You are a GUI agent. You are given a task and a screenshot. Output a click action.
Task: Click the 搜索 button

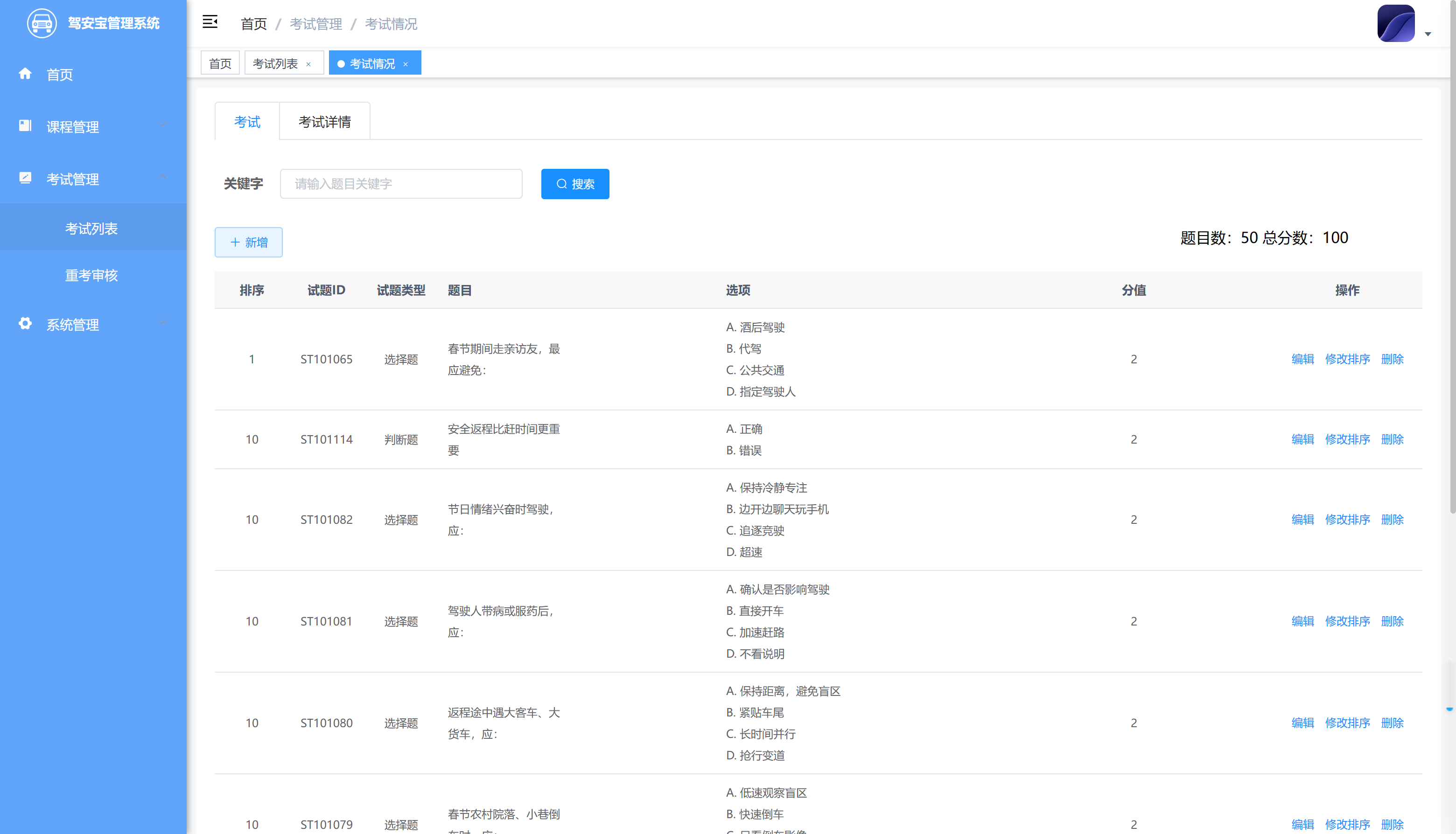(x=575, y=184)
